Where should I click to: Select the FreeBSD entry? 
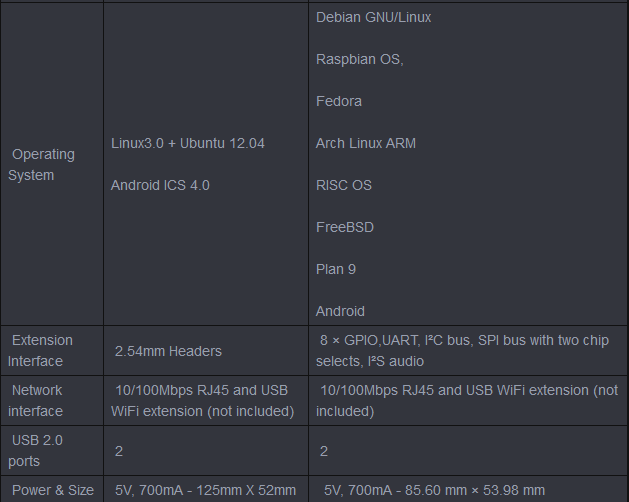pyautogui.click(x=344, y=227)
